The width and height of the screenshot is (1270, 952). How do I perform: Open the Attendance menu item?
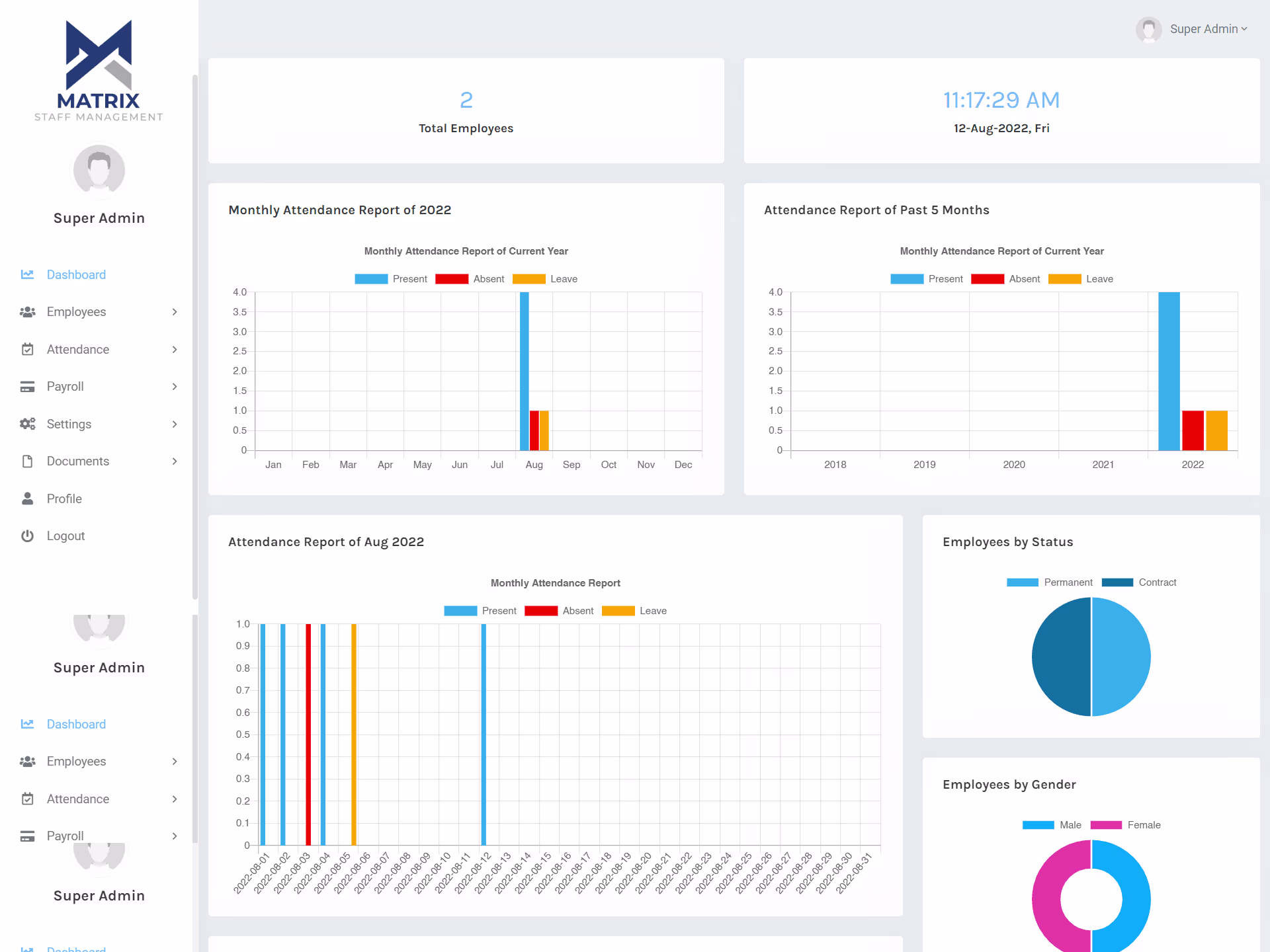78,349
